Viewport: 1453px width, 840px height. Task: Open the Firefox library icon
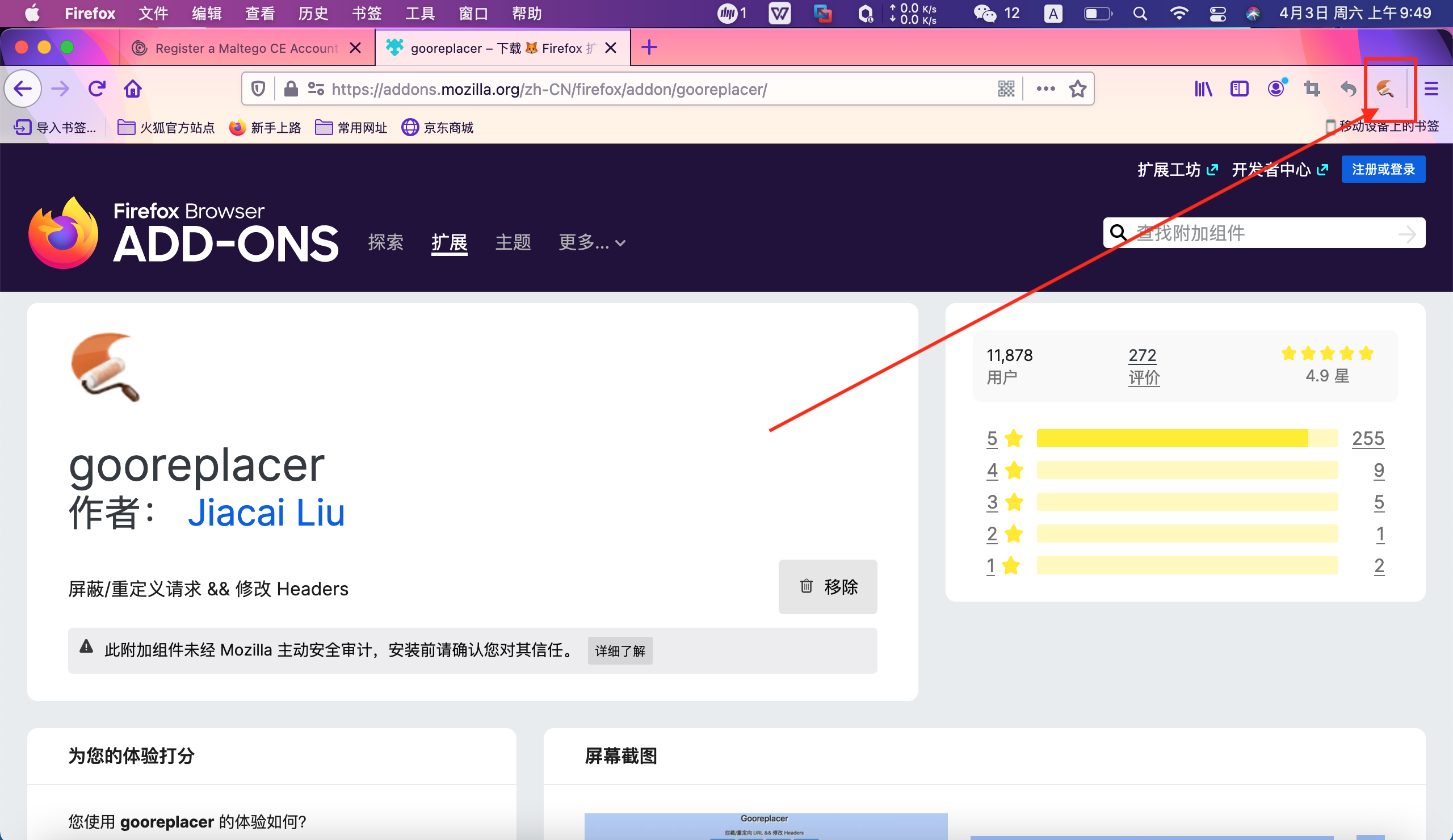[x=1203, y=89]
